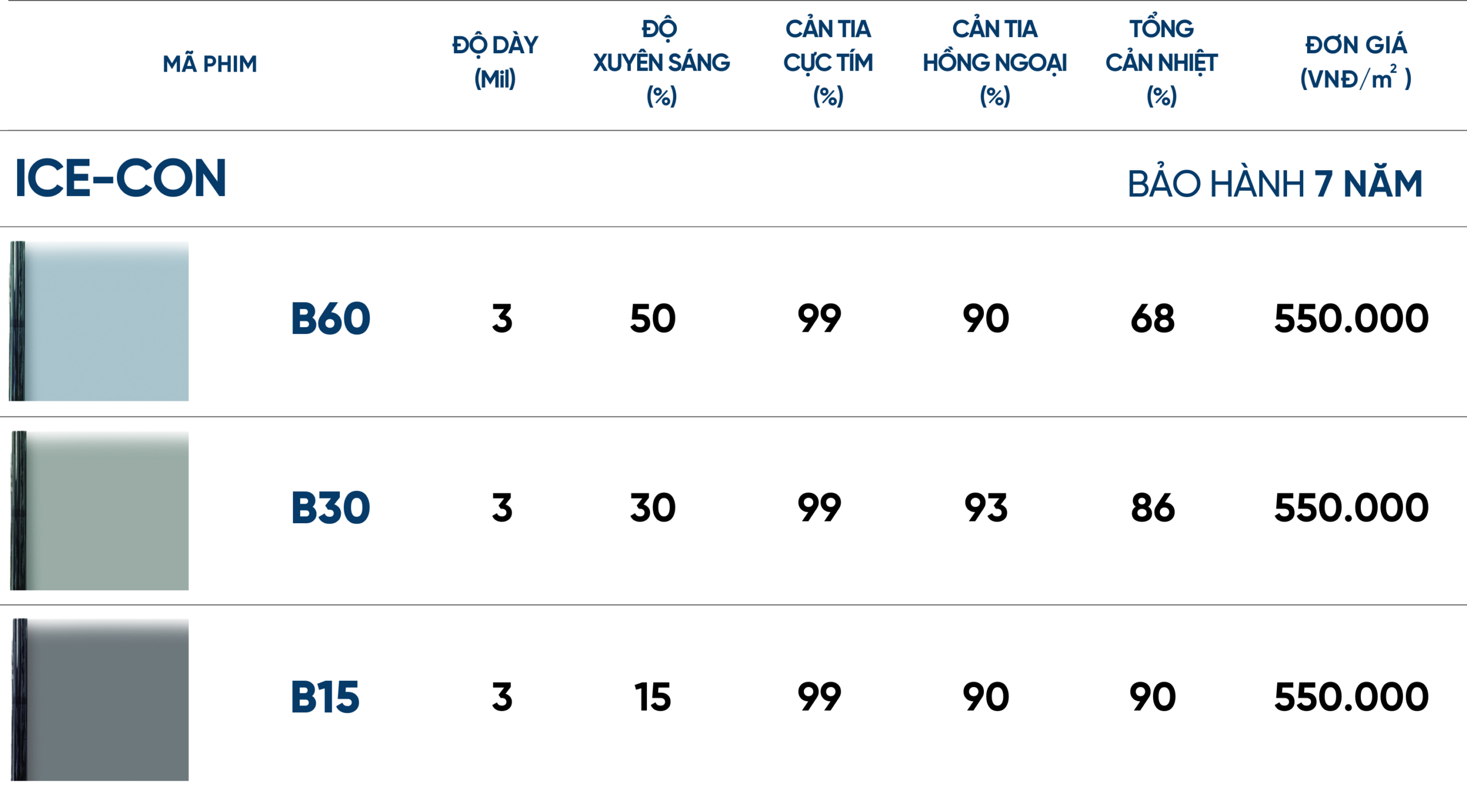Screen dimensions: 1467x812
Task: Click the BẢO HÀNH 7 NĂM warranty text
Action: (x=1274, y=183)
